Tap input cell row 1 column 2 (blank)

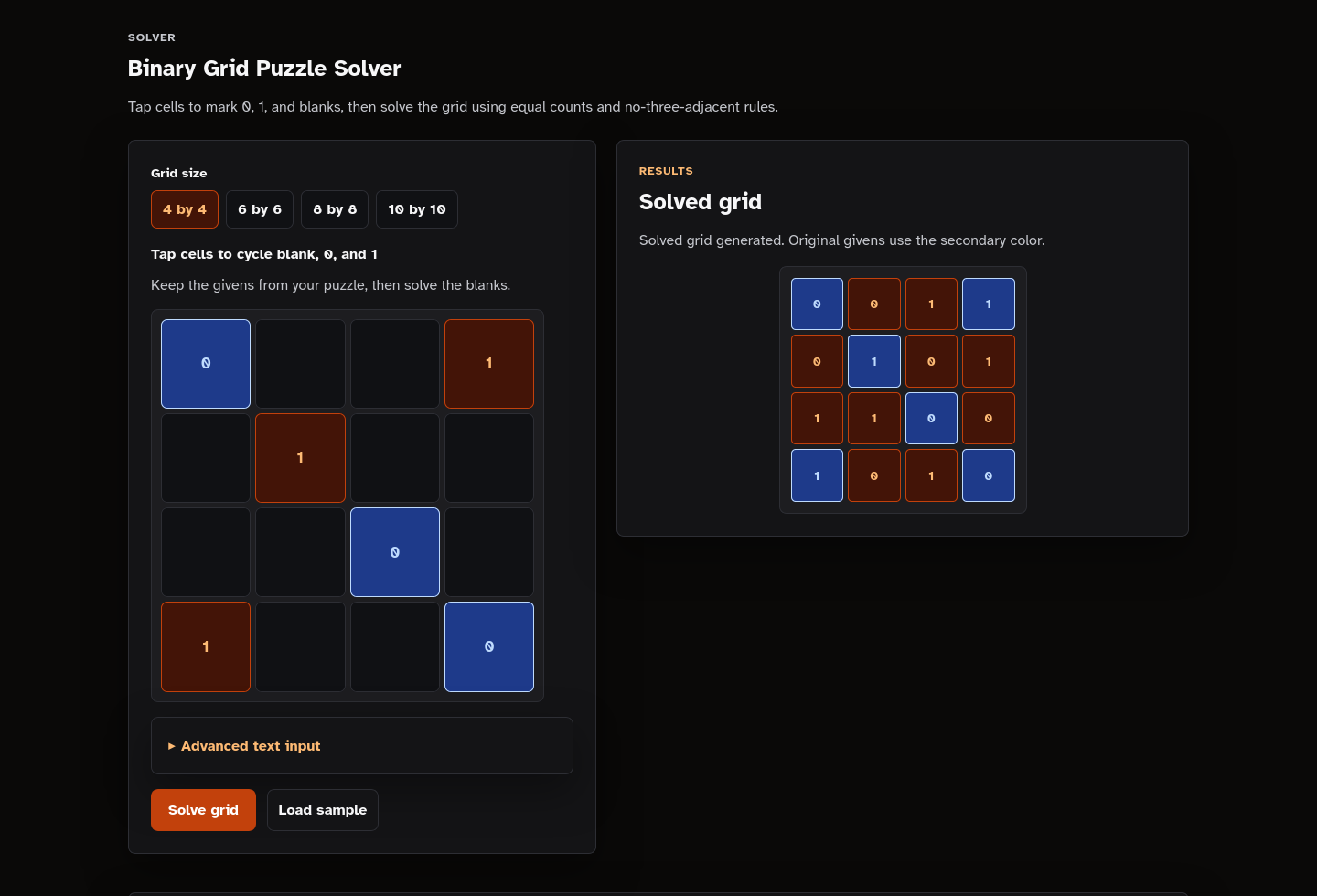(300, 364)
